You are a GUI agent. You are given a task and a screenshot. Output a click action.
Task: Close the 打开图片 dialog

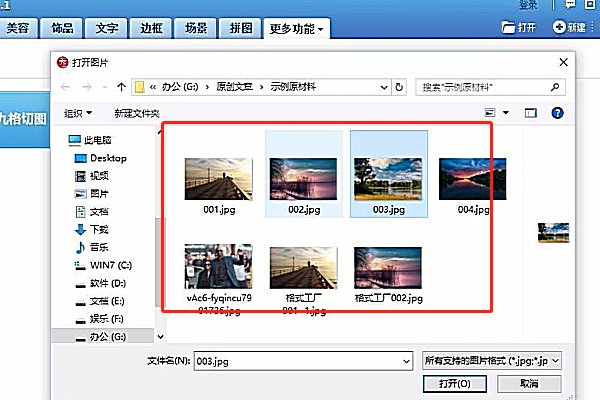pos(563,62)
